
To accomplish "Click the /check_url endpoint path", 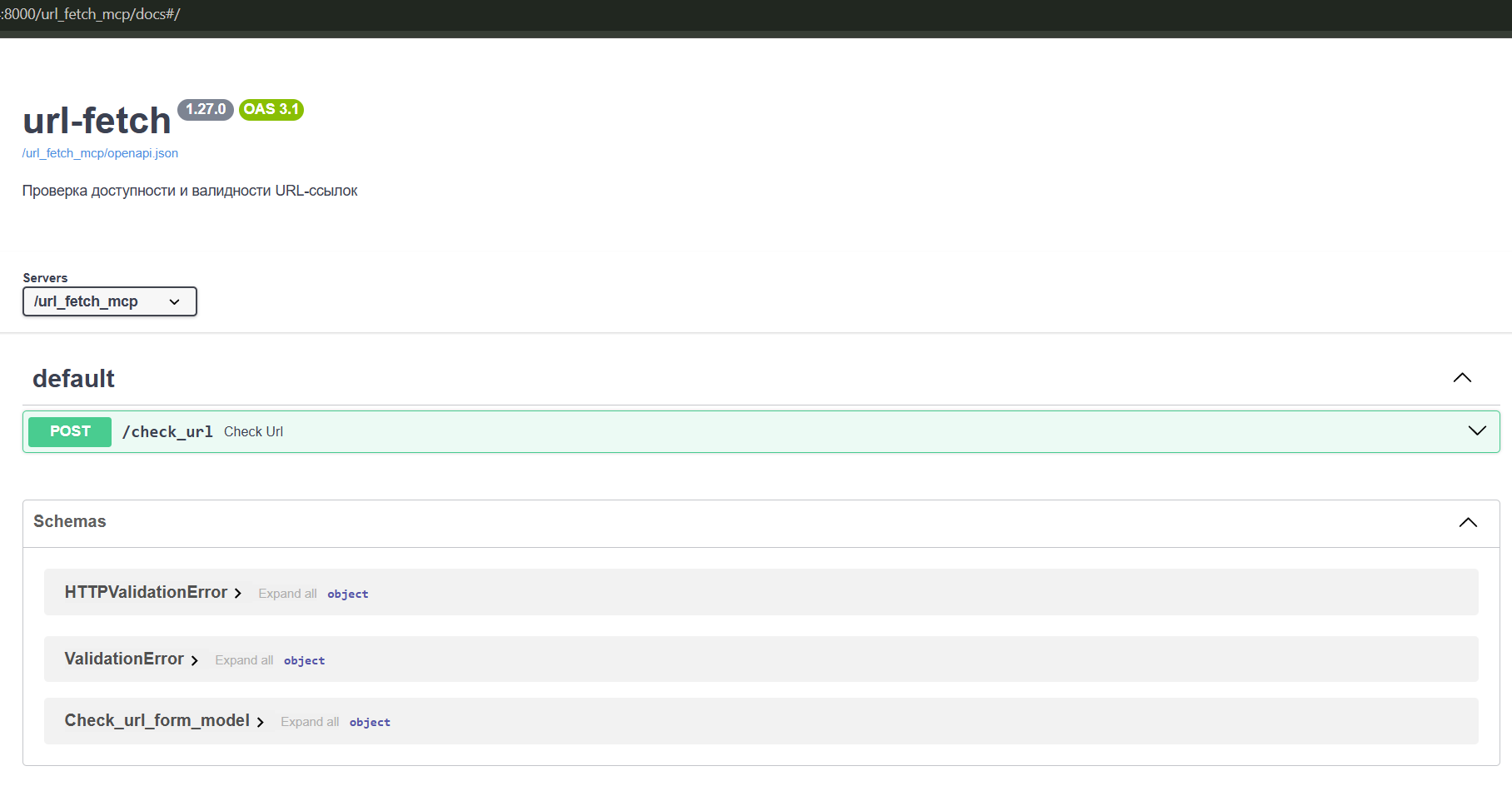I will click(167, 432).
